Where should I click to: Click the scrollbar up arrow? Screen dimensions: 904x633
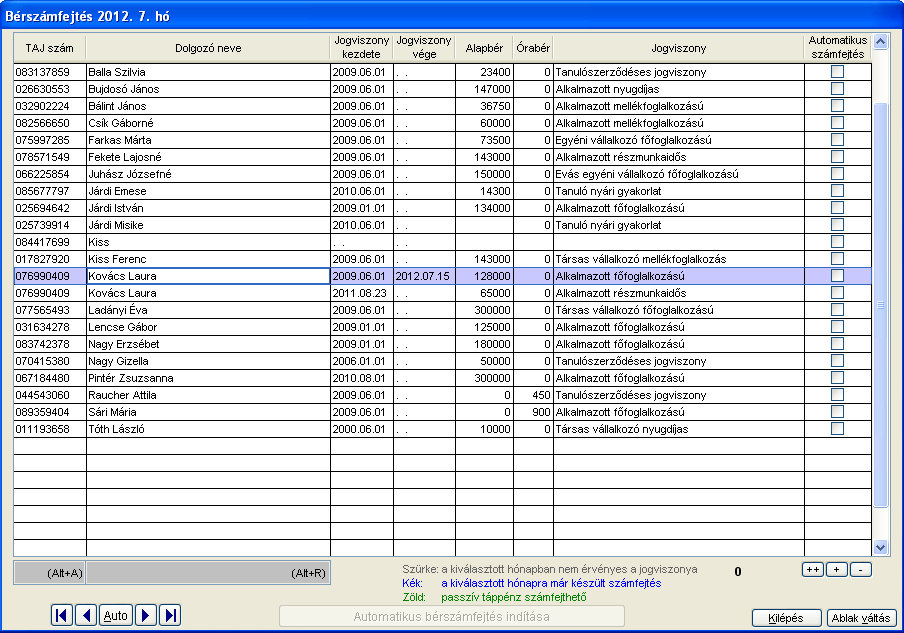tap(880, 42)
